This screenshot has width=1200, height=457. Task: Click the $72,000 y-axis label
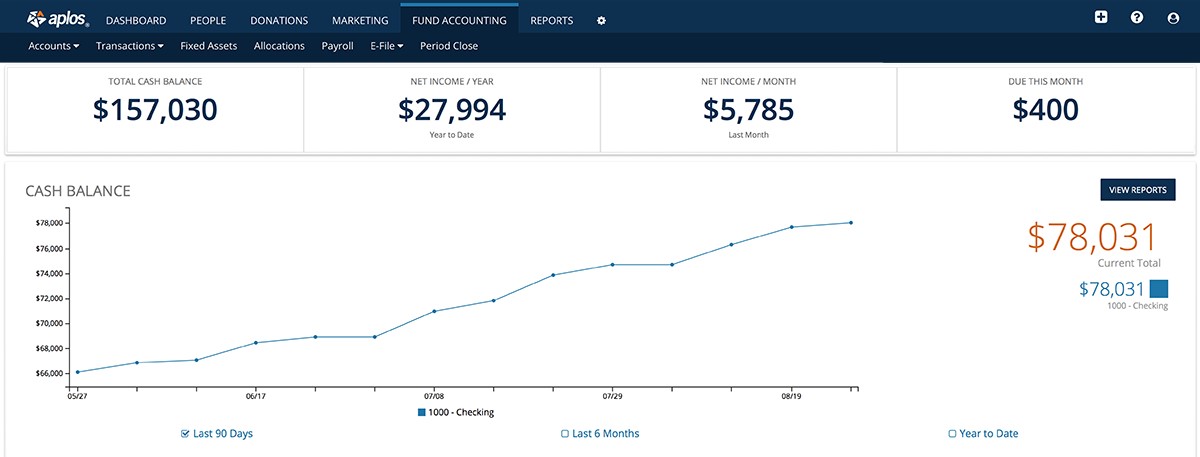50,298
